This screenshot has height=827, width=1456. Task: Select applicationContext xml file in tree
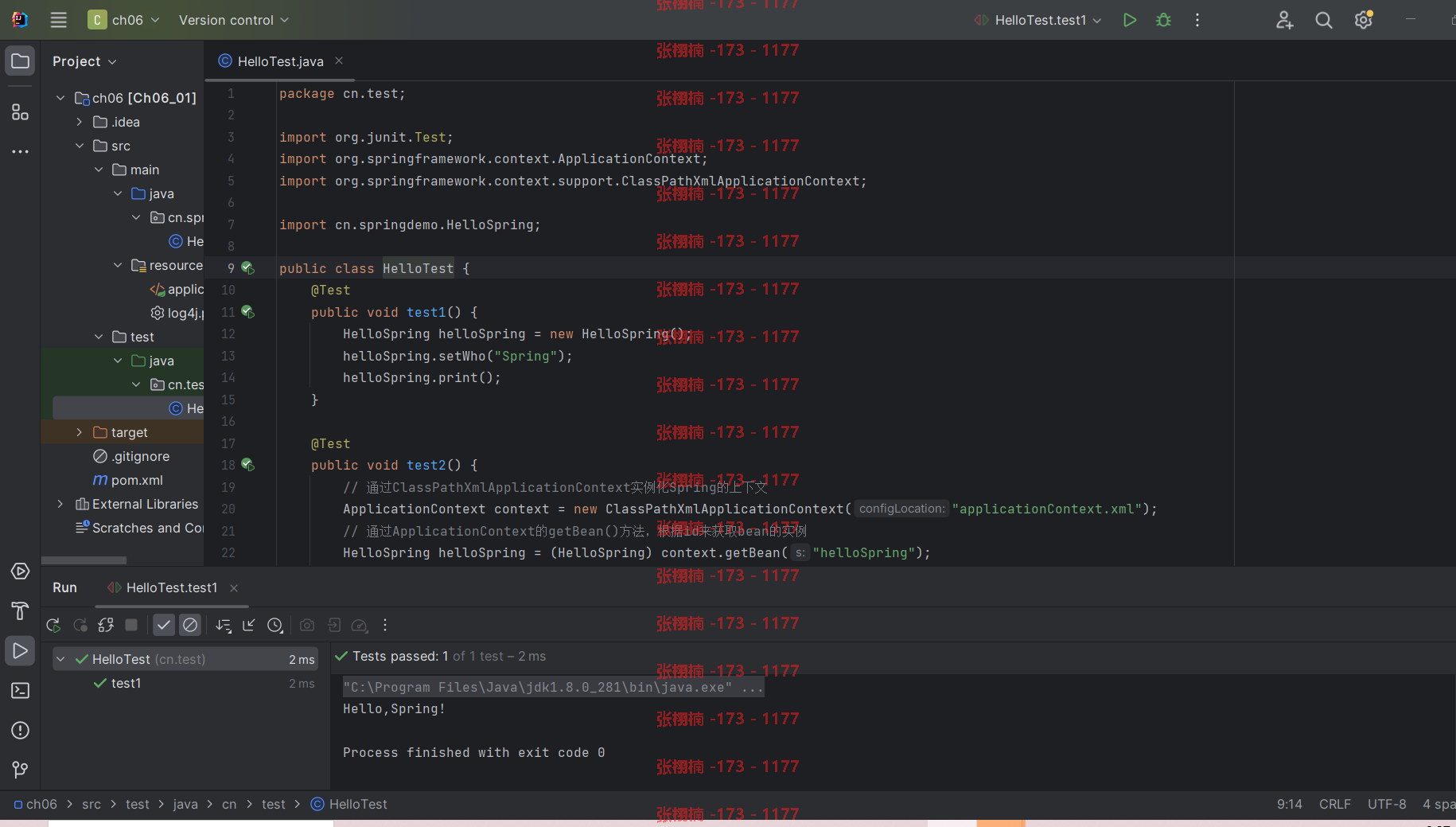point(177,289)
